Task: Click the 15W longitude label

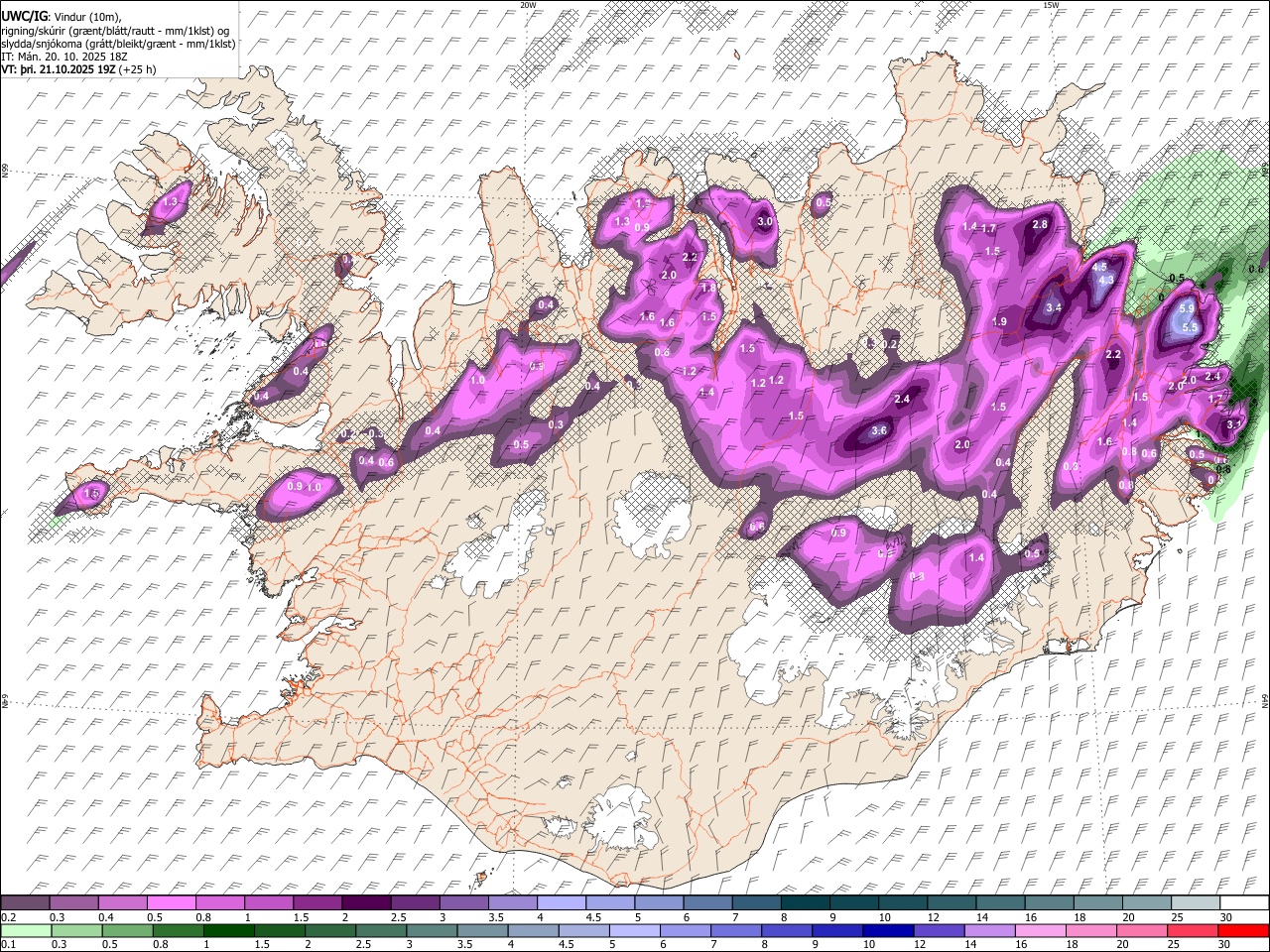Action: 1050,5
